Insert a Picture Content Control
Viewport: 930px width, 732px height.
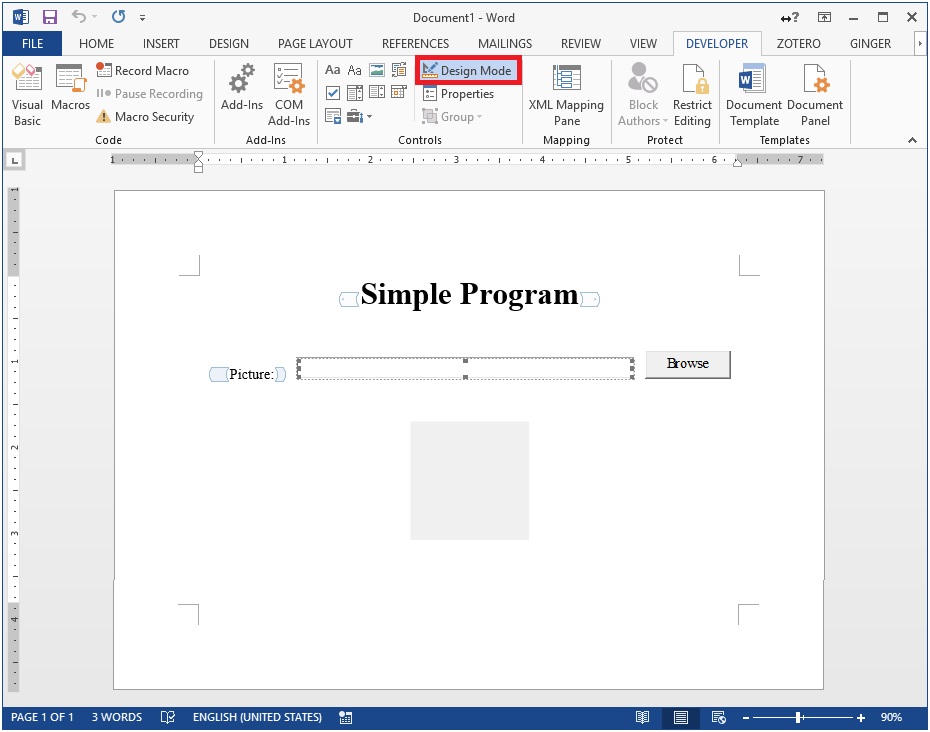377,71
